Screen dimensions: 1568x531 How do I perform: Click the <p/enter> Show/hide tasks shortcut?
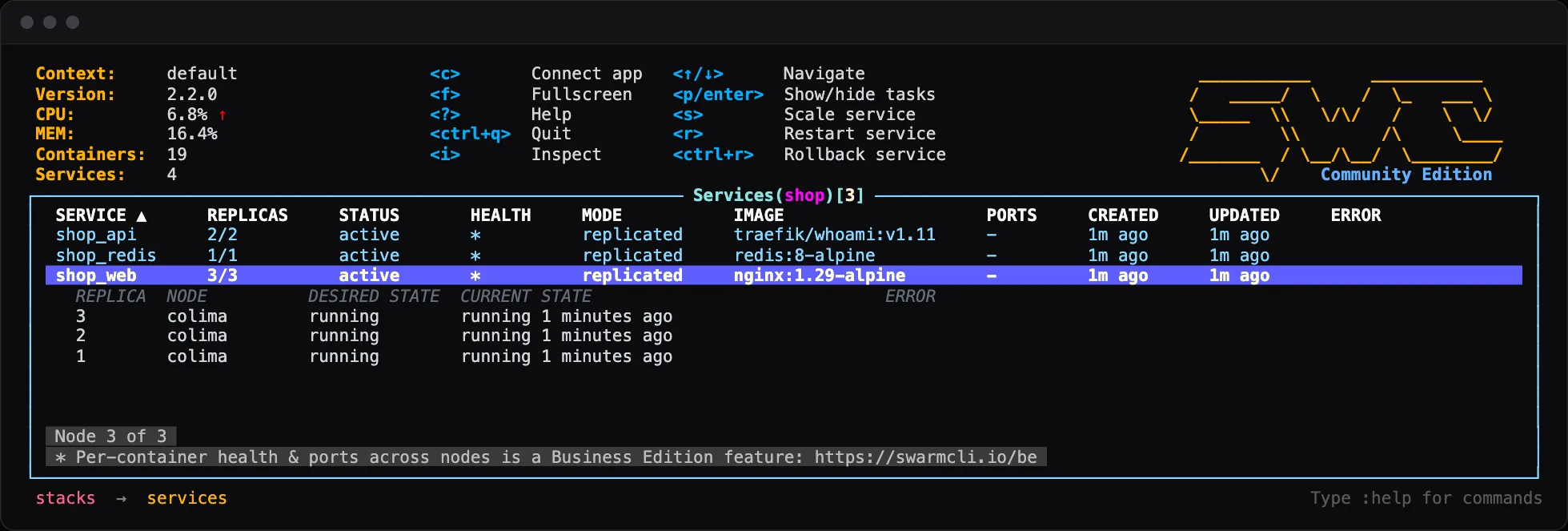(804, 95)
